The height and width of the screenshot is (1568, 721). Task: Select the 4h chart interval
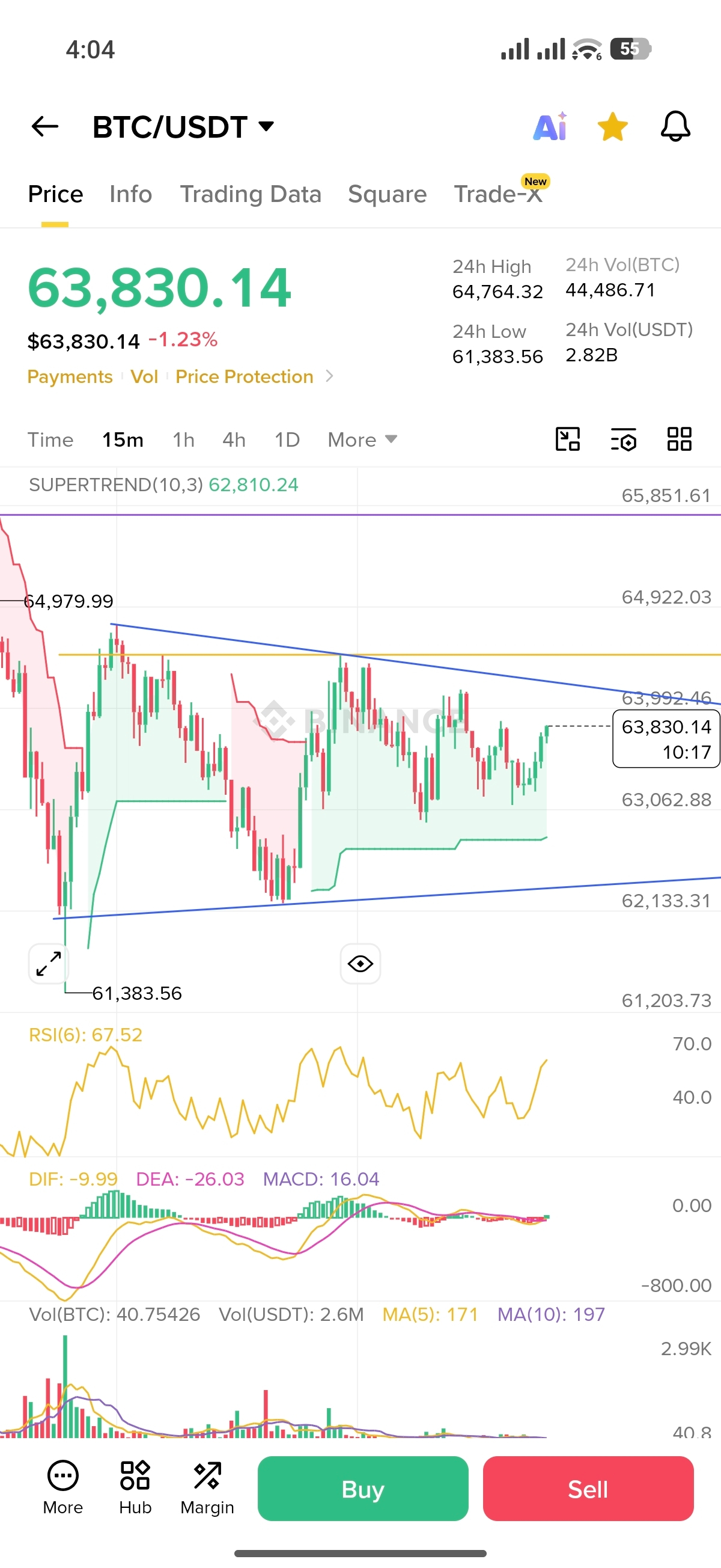[234, 439]
